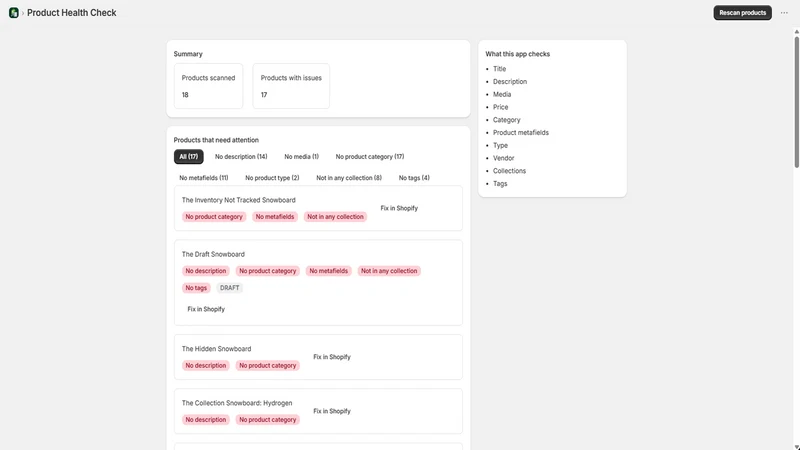
Task: Fix Collection Snowboard: Hydrogen in Shopify
Action: point(332,411)
